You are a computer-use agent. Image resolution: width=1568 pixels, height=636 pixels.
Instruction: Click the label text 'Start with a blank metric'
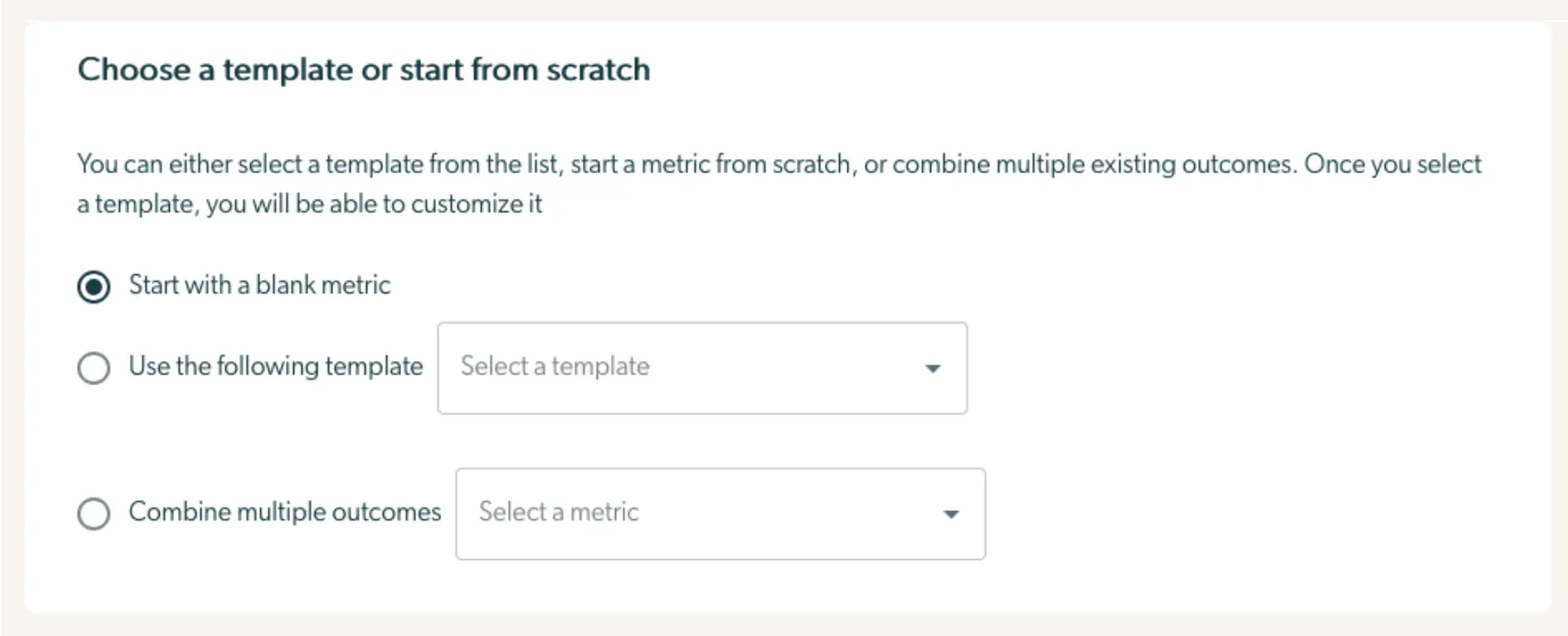tap(259, 285)
